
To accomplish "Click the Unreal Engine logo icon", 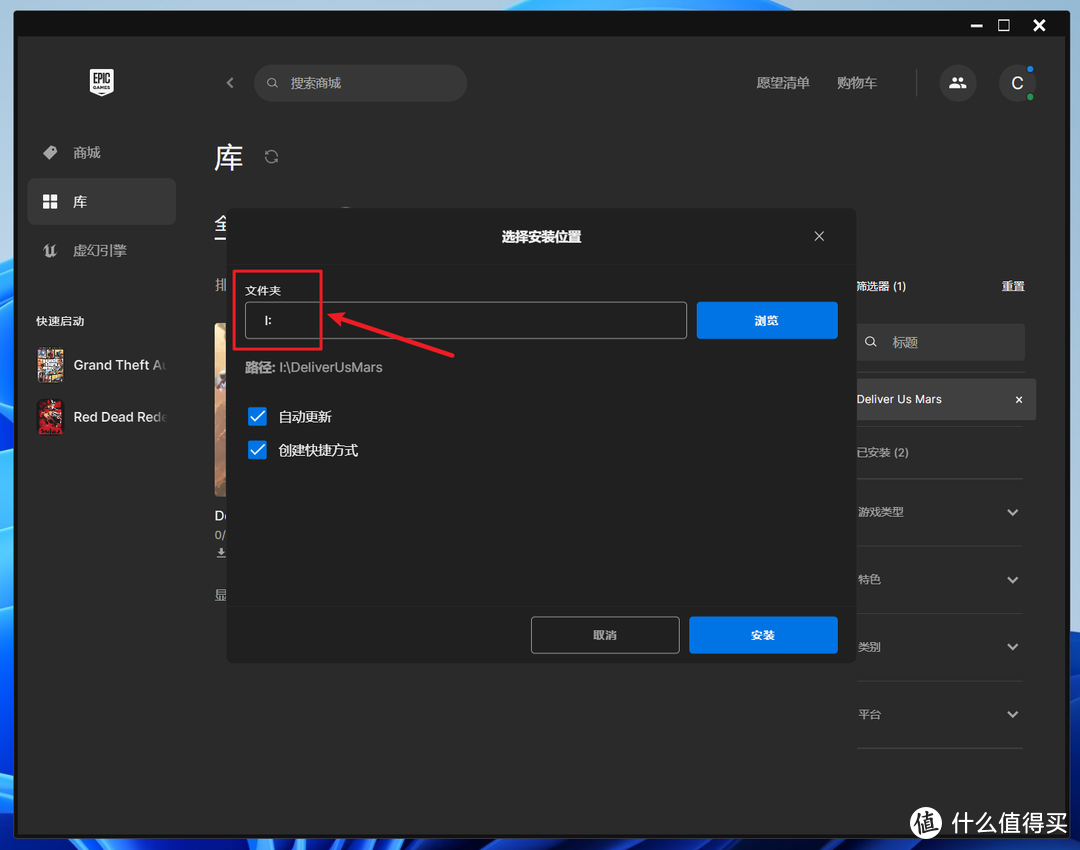I will [x=50, y=251].
